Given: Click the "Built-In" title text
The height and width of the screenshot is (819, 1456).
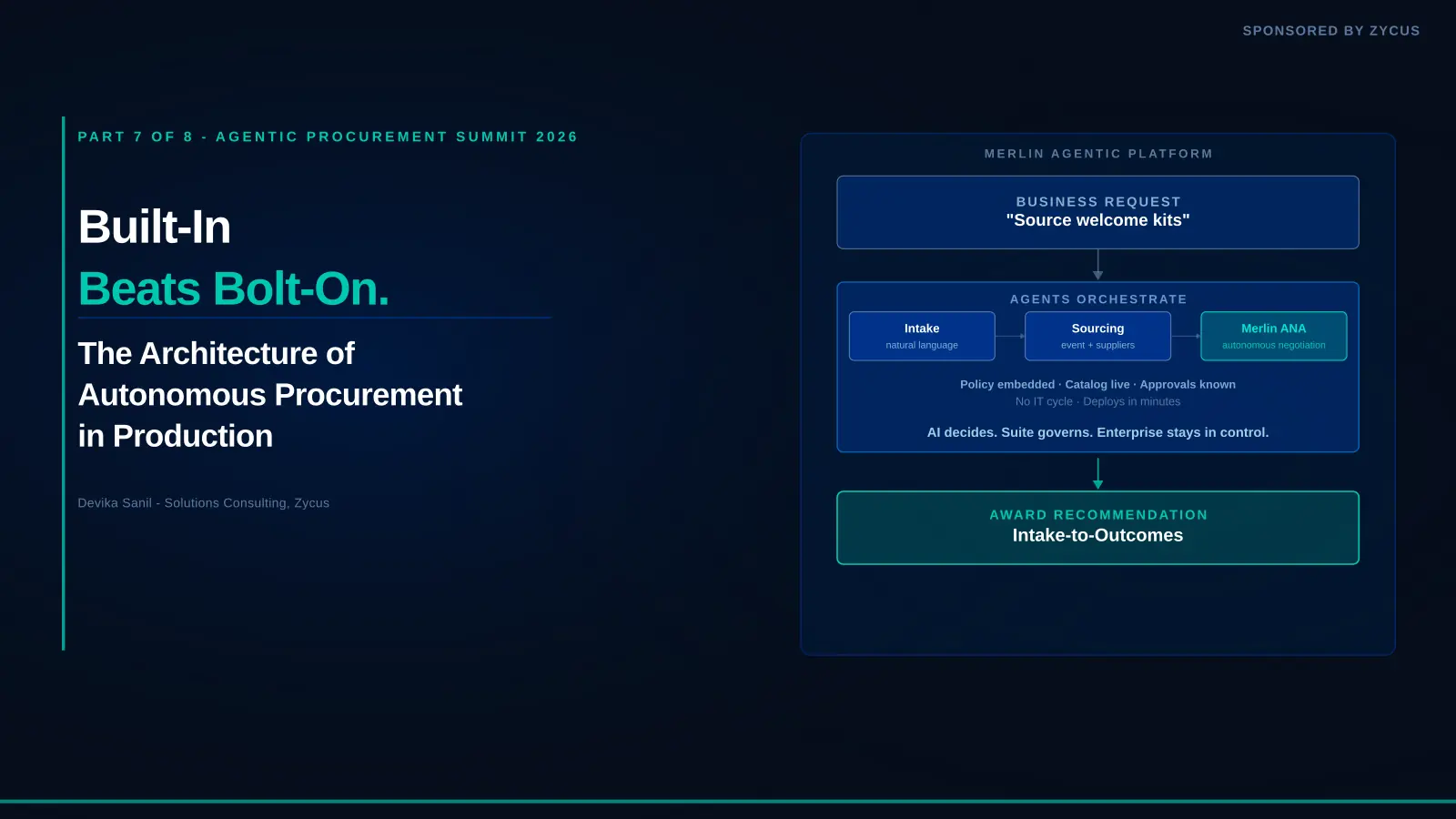Looking at the screenshot, I should (x=155, y=227).
